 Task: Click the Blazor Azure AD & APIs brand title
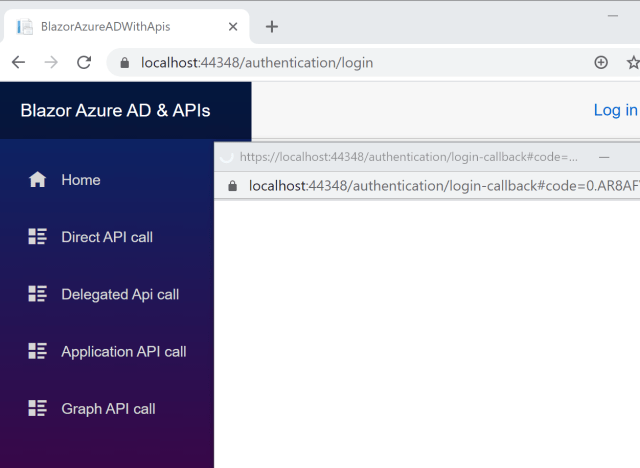click(x=115, y=110)
